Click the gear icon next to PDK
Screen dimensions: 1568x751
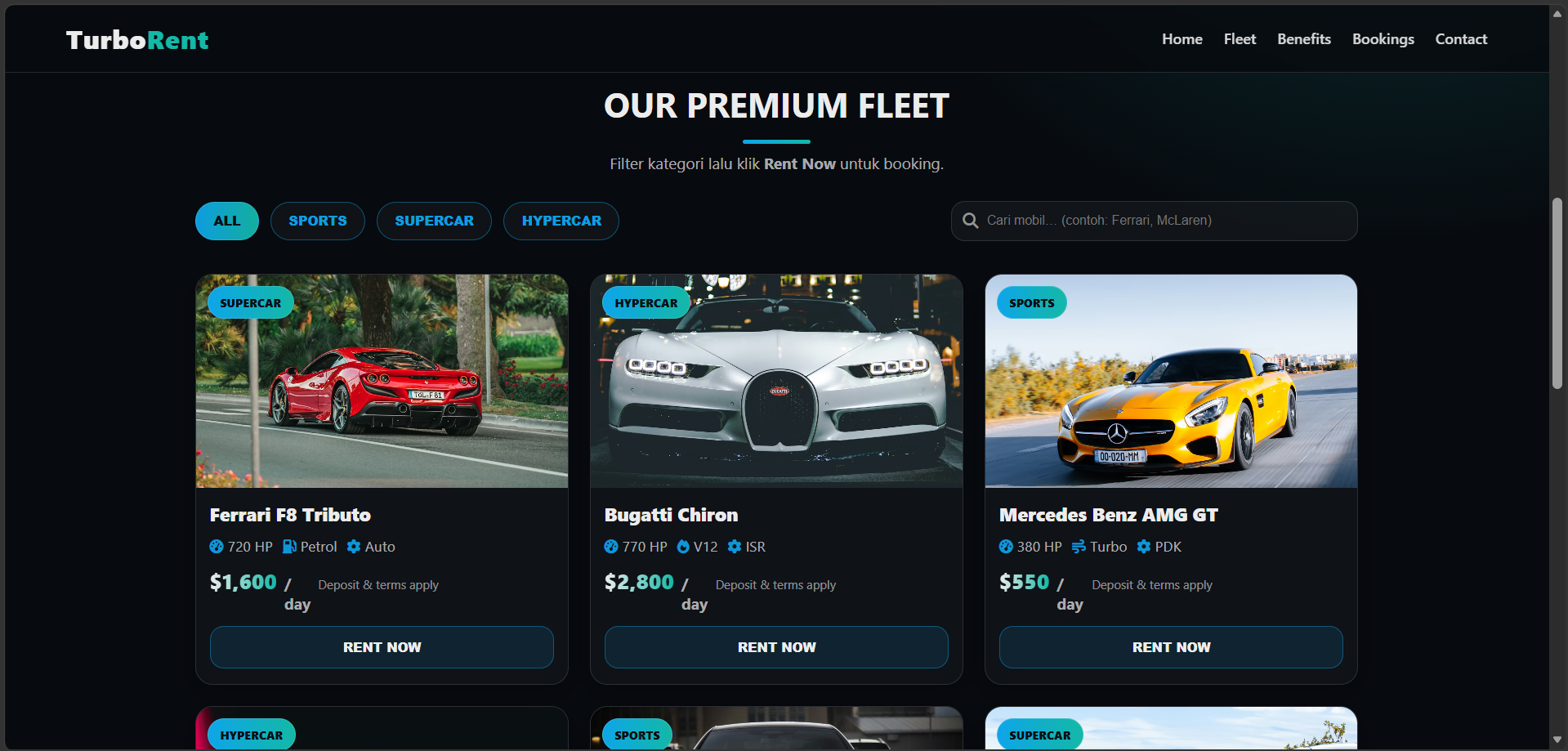[x=1144, y=547]
